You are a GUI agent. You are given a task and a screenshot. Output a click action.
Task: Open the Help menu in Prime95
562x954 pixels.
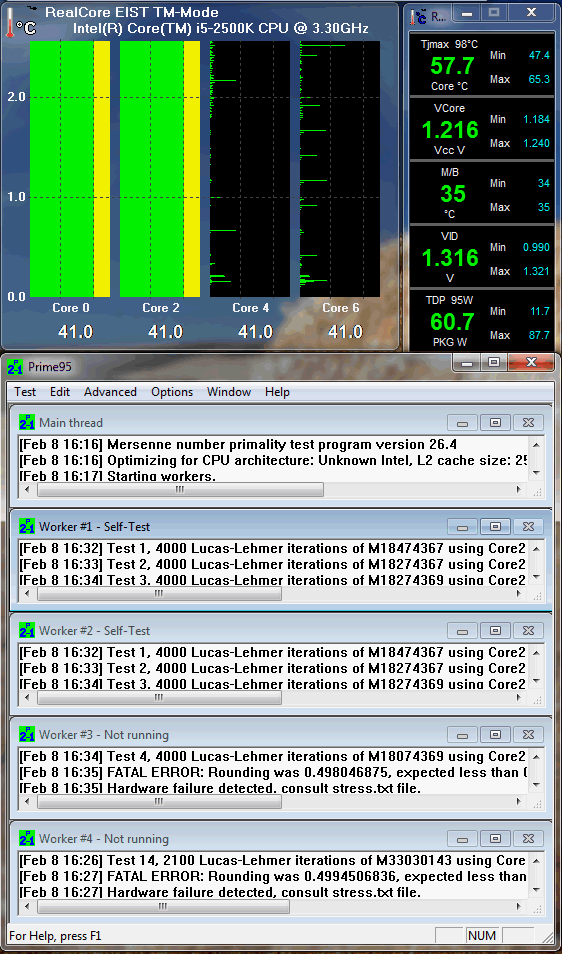[277, 392]
